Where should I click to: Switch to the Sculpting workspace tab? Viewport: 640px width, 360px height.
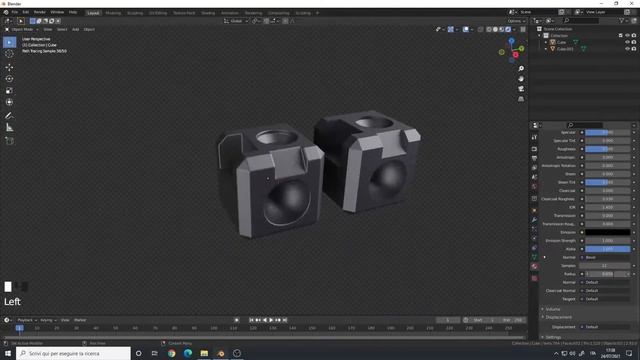tap(135, 13)
